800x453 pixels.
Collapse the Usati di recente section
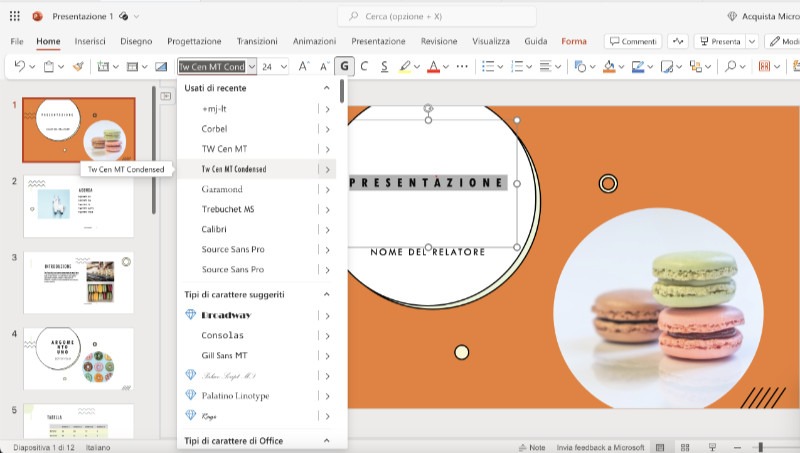(x=326, y=88)
